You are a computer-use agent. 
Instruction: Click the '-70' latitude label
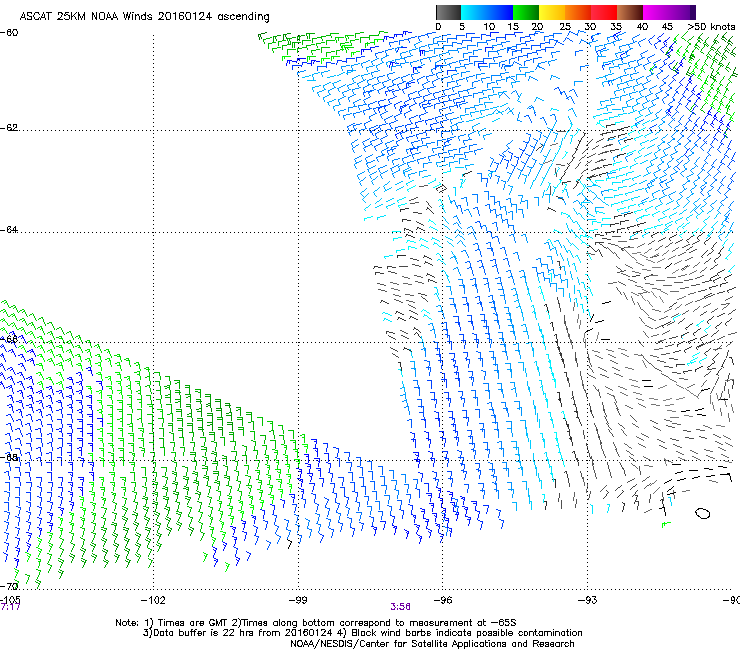[9, 586]
